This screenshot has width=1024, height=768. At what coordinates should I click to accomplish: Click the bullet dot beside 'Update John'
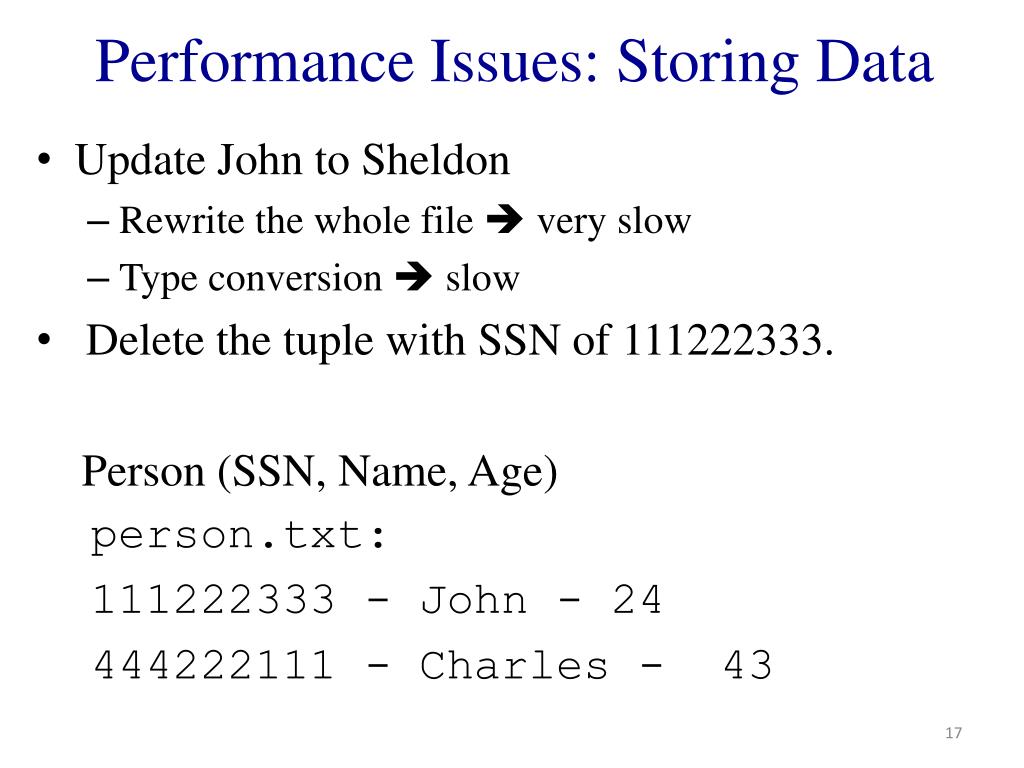[44, 160]
